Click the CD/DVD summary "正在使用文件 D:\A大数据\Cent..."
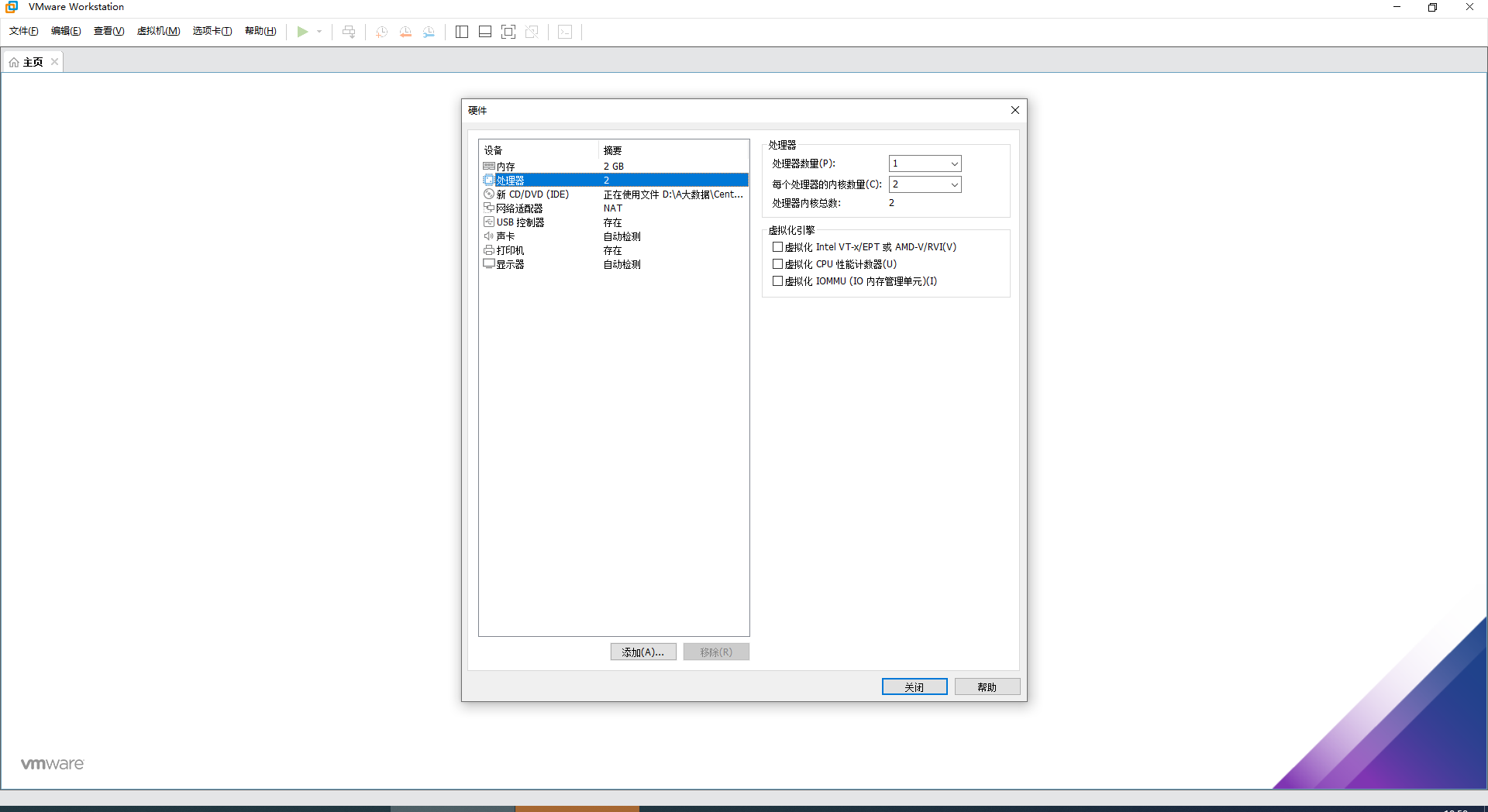 coord(673,194)
